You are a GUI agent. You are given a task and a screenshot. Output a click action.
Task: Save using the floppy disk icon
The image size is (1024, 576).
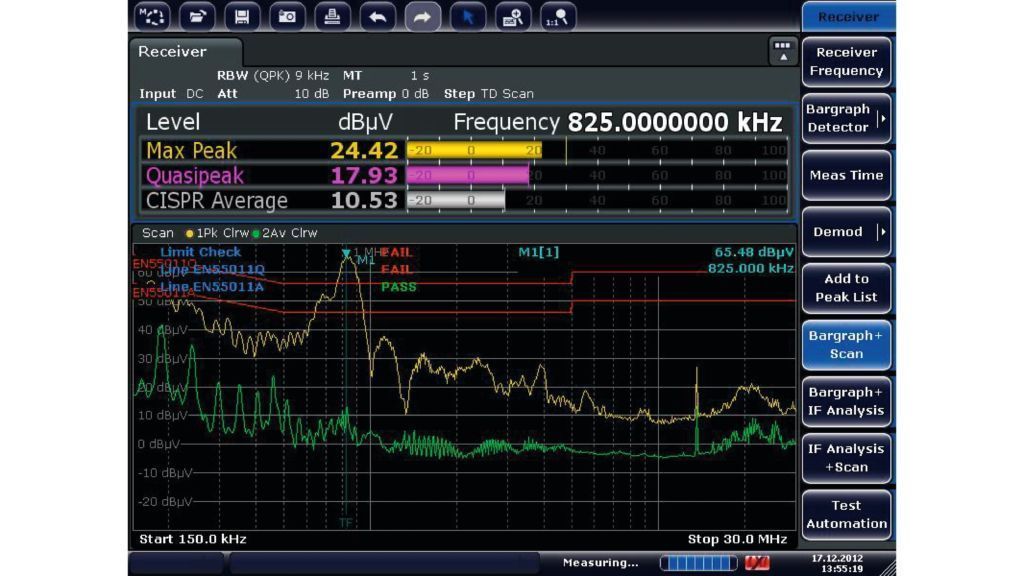(243, 16)
